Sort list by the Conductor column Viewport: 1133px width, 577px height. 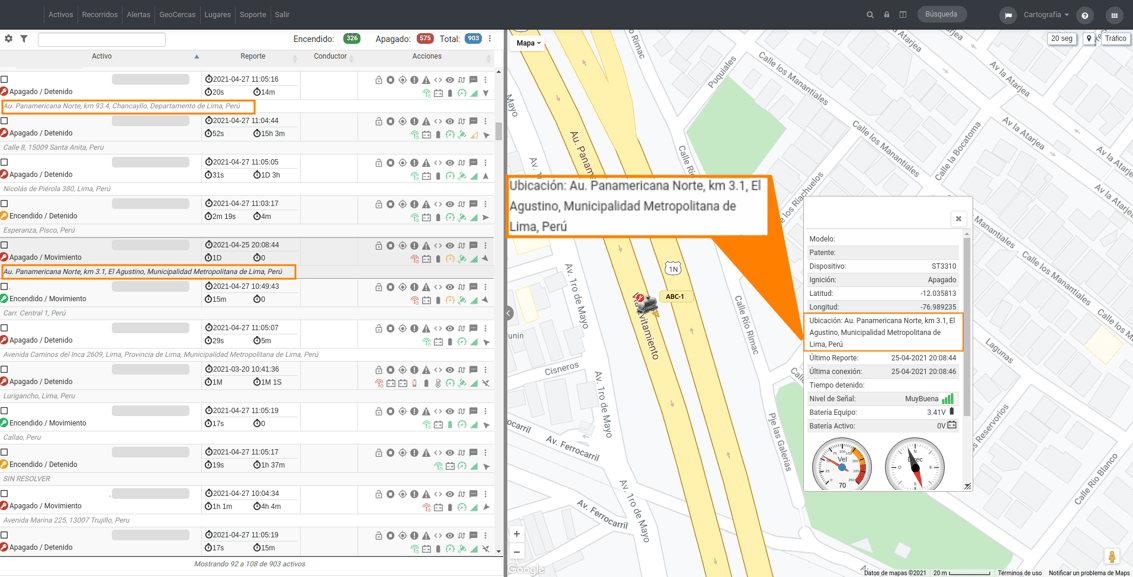coord(330,56)
